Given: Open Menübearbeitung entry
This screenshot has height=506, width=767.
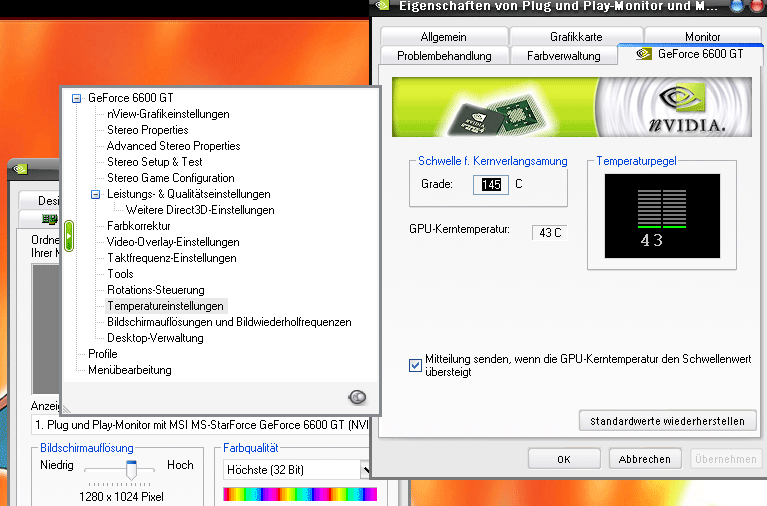Looking at the screenshot, I should 130,370.
